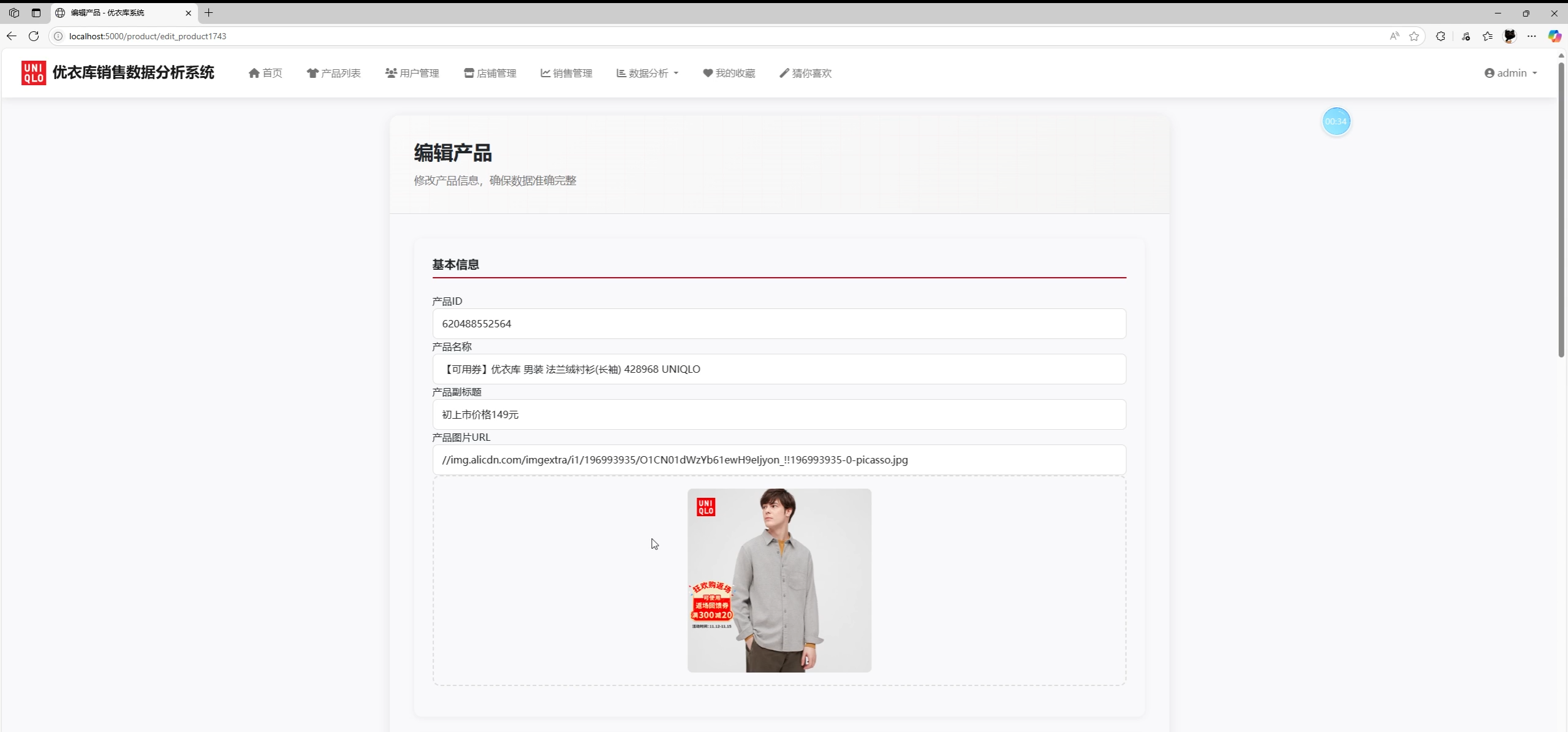The height and width of the screenshot is (732, 1568).
Task: Open 店铺管理 store management
Action: [x=490, y=73]
